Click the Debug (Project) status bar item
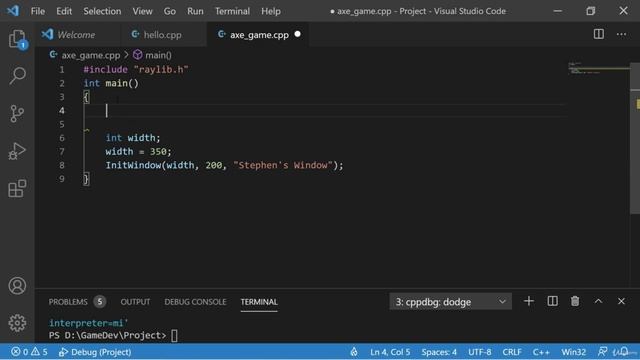 tap(95, 352)
